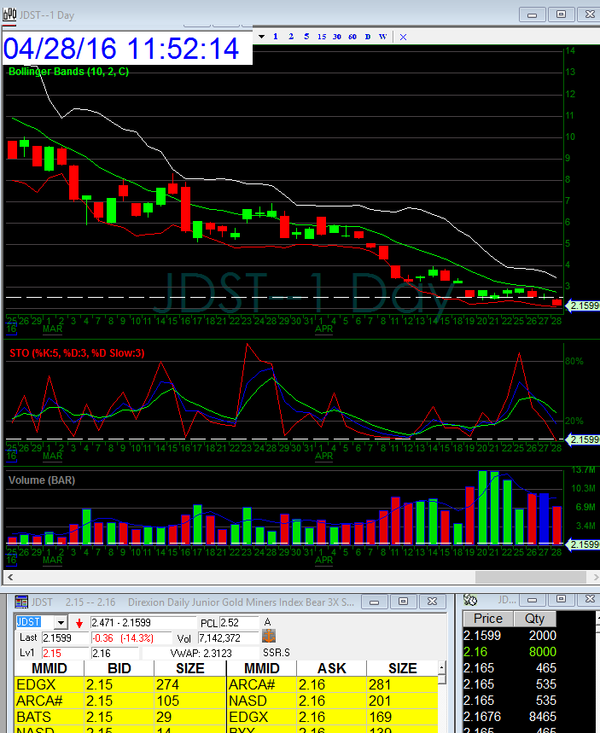
Task: Switch chart to 15-minute interval
Action: (322, 36)
